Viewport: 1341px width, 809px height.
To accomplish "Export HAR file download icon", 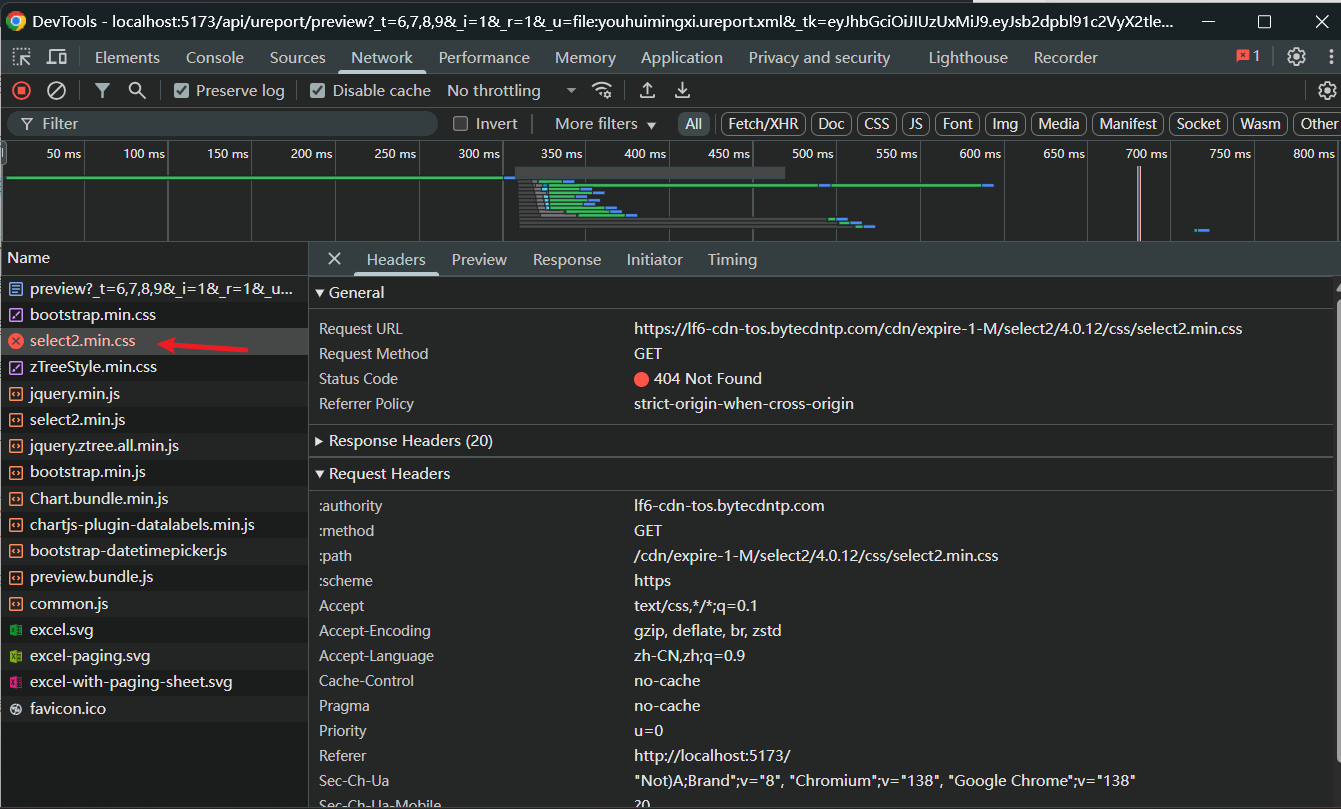I will pyautogui.click(x=682, y=90).
